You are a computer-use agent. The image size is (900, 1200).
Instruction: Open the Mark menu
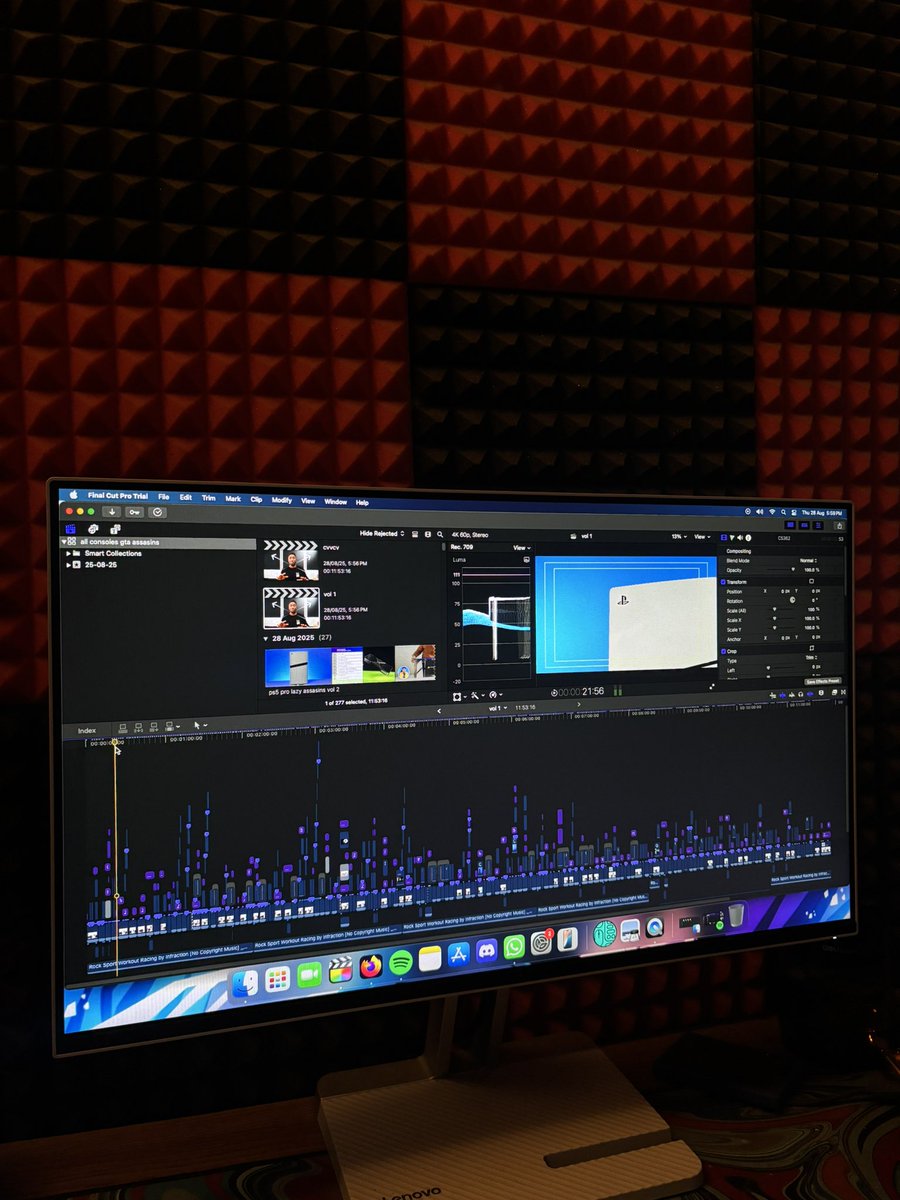(x=233, y=499)
